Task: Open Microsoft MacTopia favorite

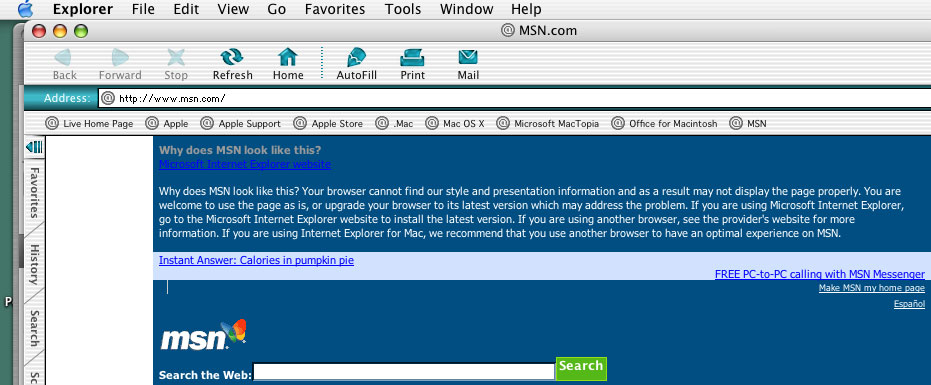Action: click(x=547, y=124)
